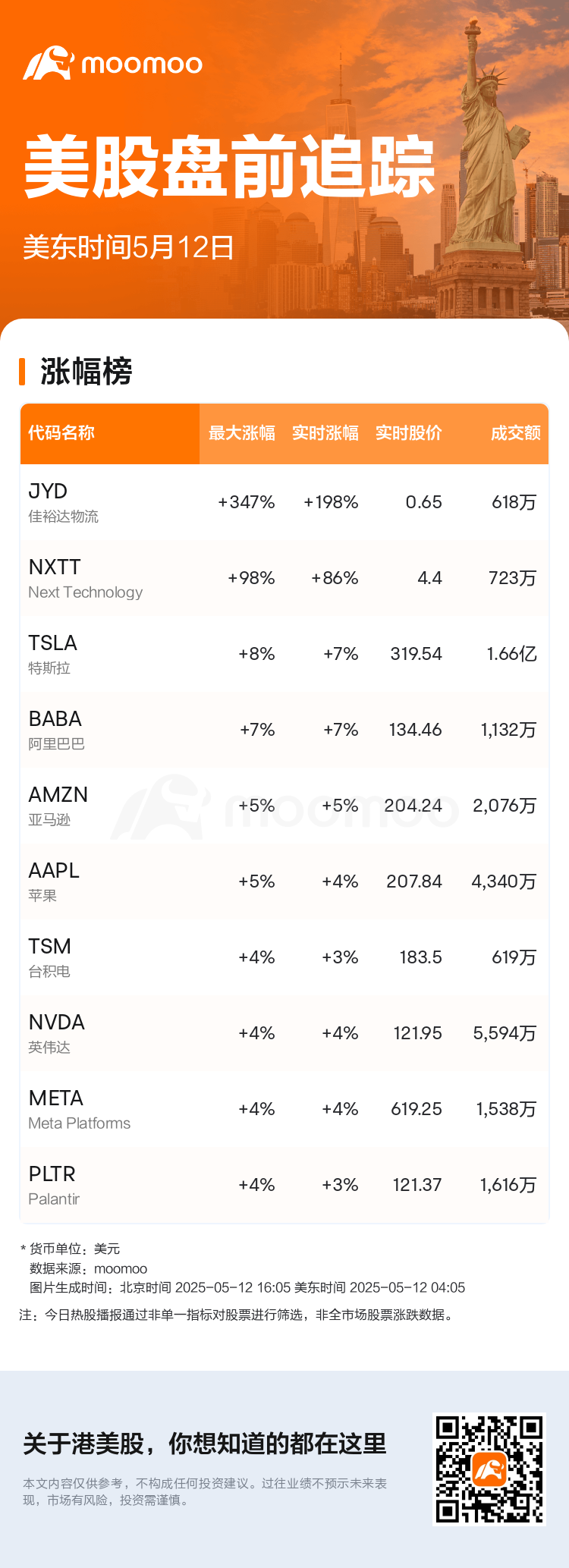The image size is (569, 1568).
Task: Click the 成交额 column header
Action: coord(516,433)
